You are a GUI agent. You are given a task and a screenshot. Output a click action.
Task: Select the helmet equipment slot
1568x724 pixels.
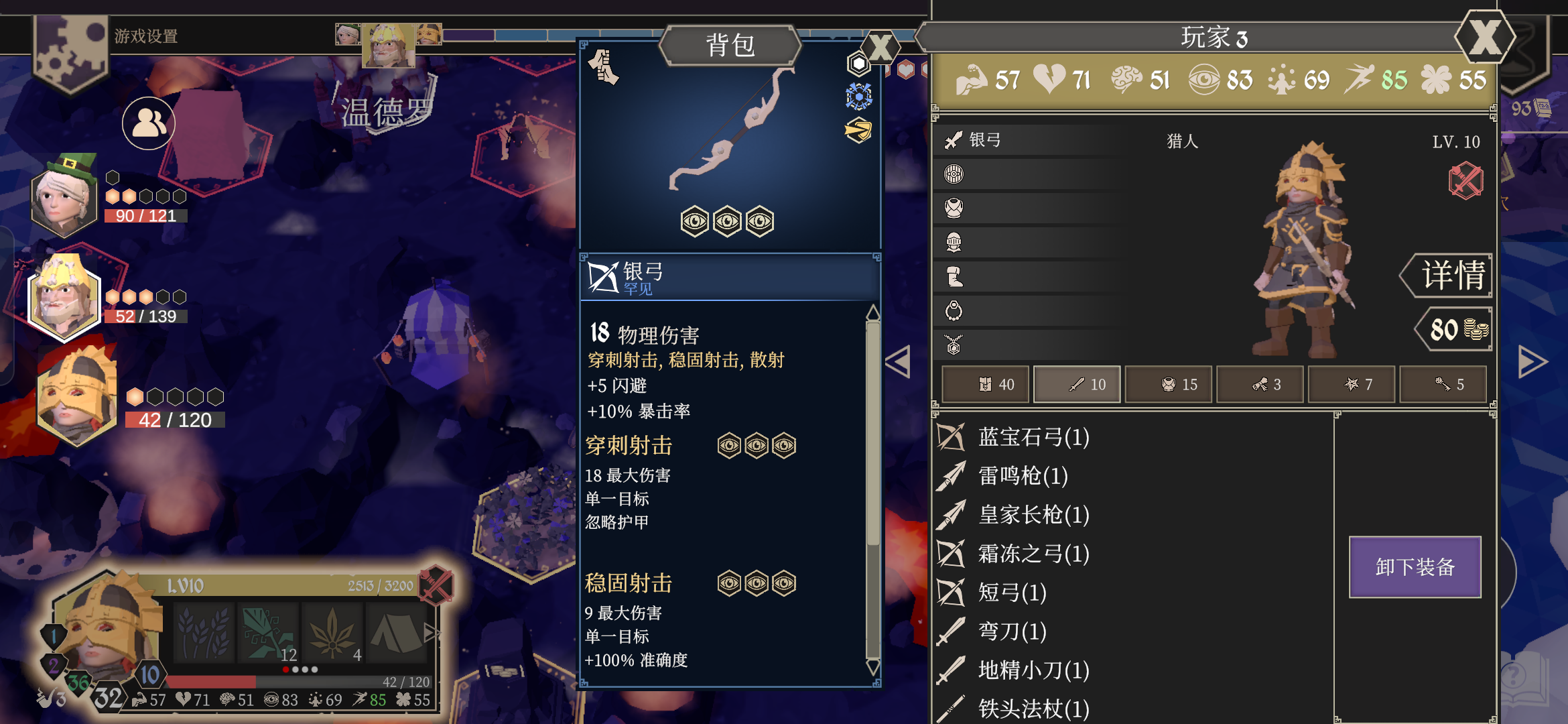point(954,242)
